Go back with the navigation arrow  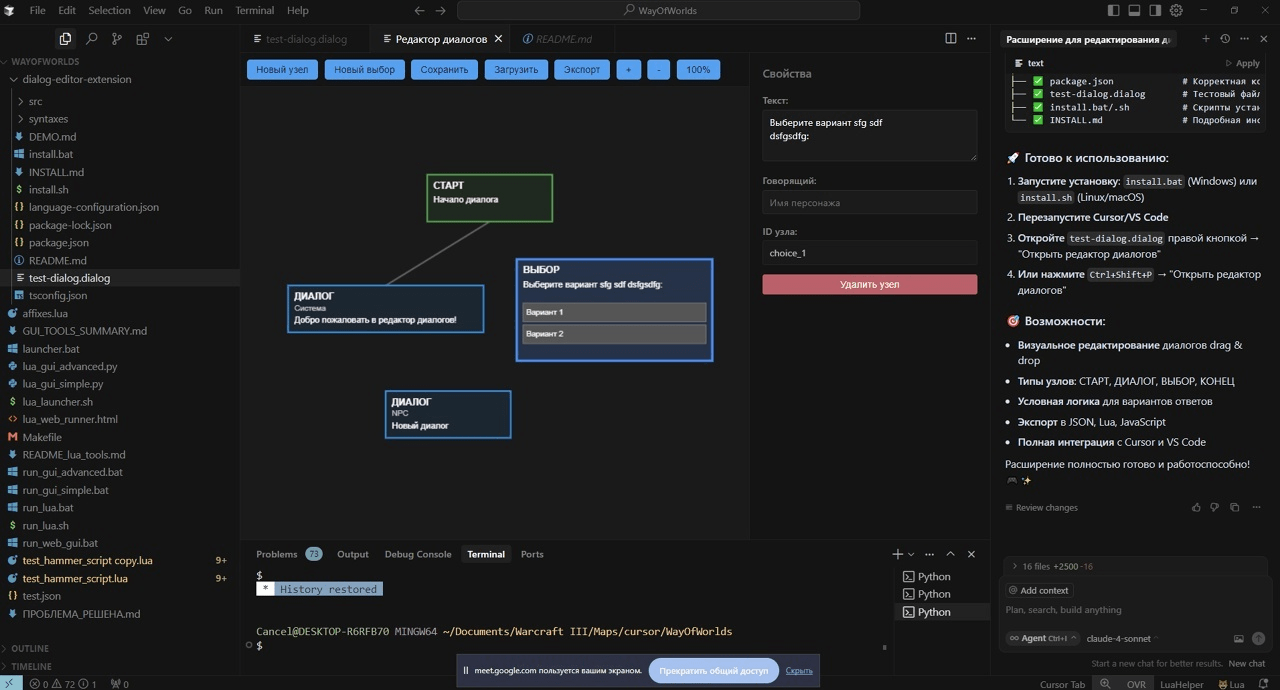419,11
